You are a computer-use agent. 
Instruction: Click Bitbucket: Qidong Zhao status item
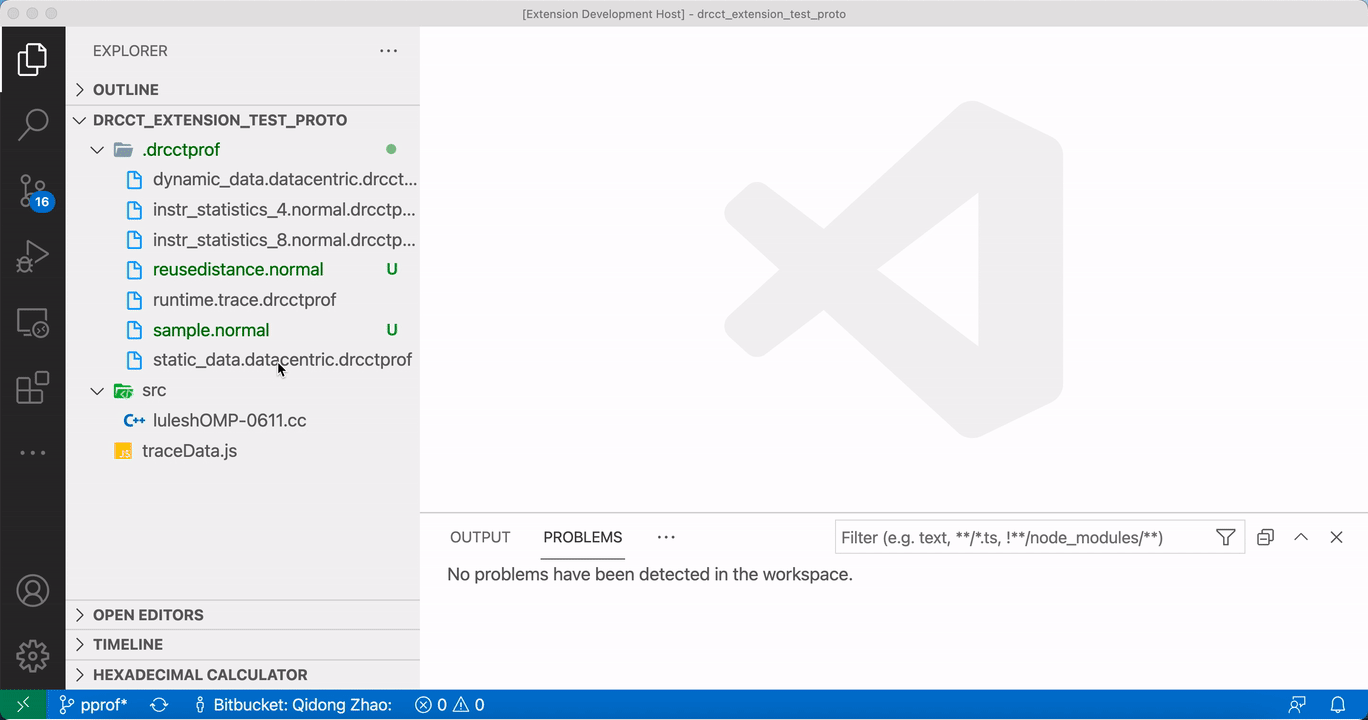(292, 705)
